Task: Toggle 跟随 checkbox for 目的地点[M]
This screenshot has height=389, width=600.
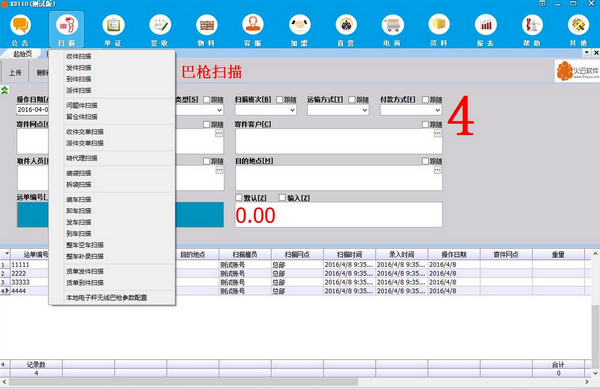Action: coord(425,161)
